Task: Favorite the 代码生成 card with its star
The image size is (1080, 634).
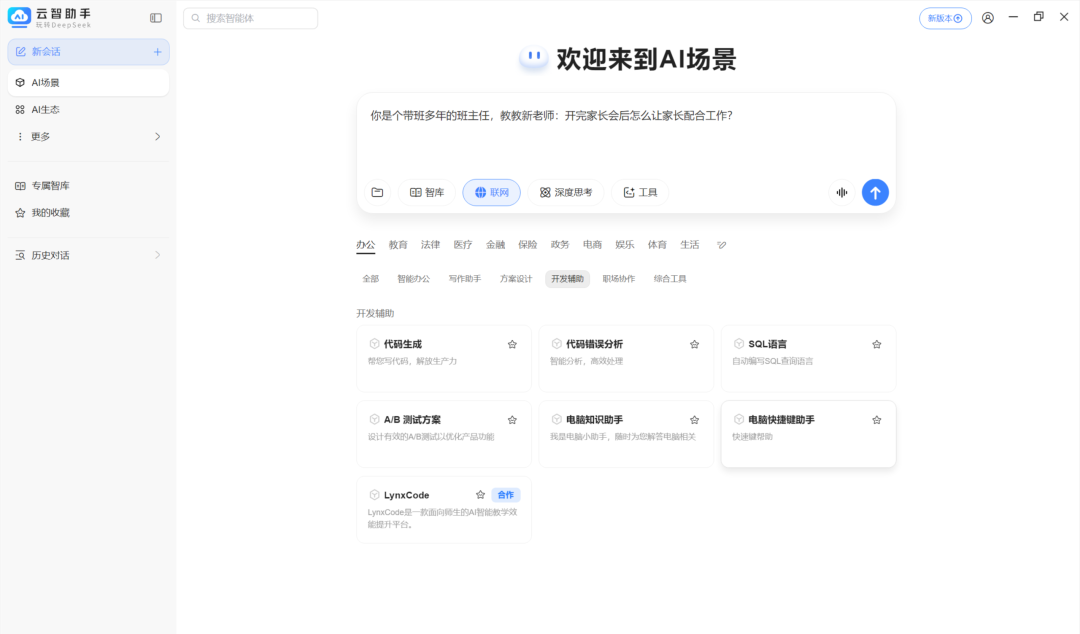Action: click(512, 345)
